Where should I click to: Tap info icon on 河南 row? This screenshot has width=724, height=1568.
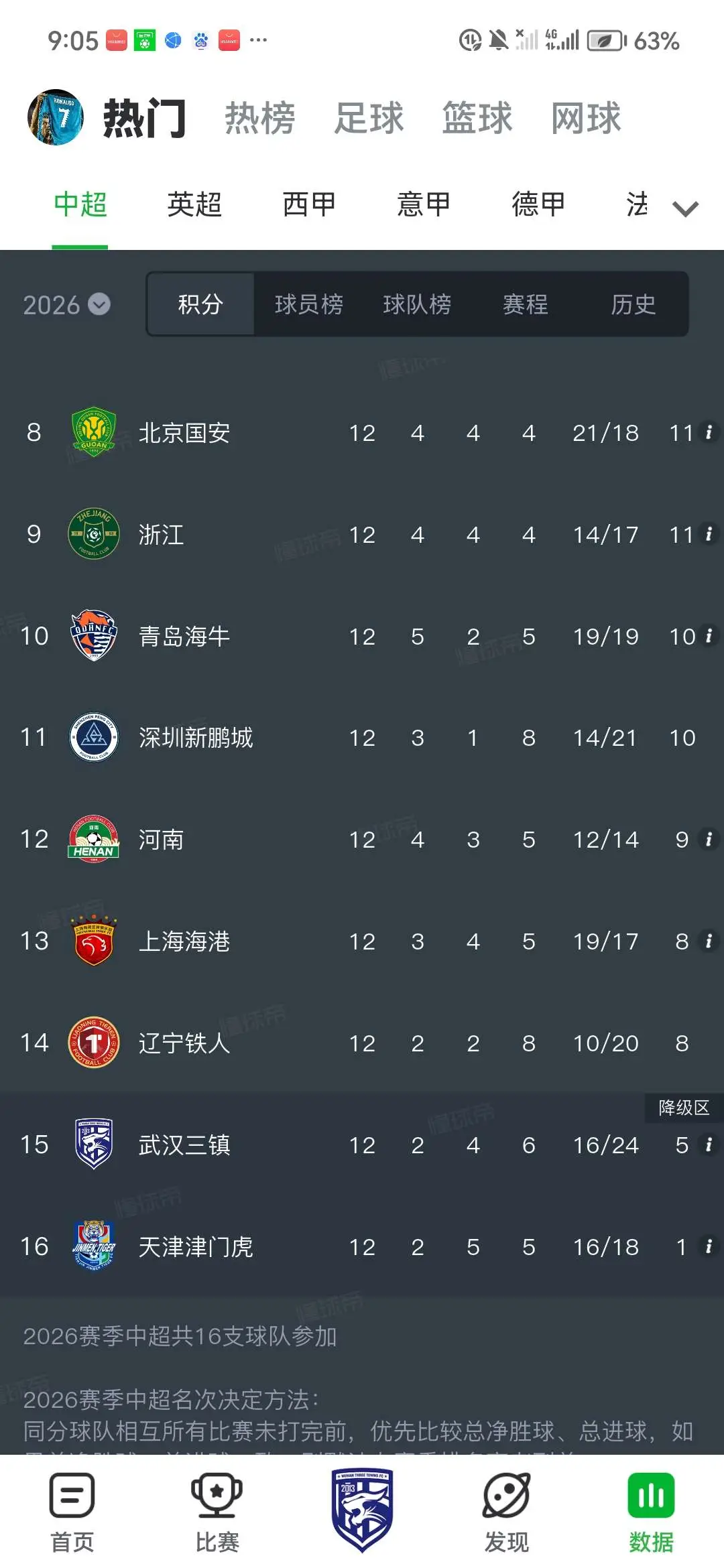click(x=709, y=838)
